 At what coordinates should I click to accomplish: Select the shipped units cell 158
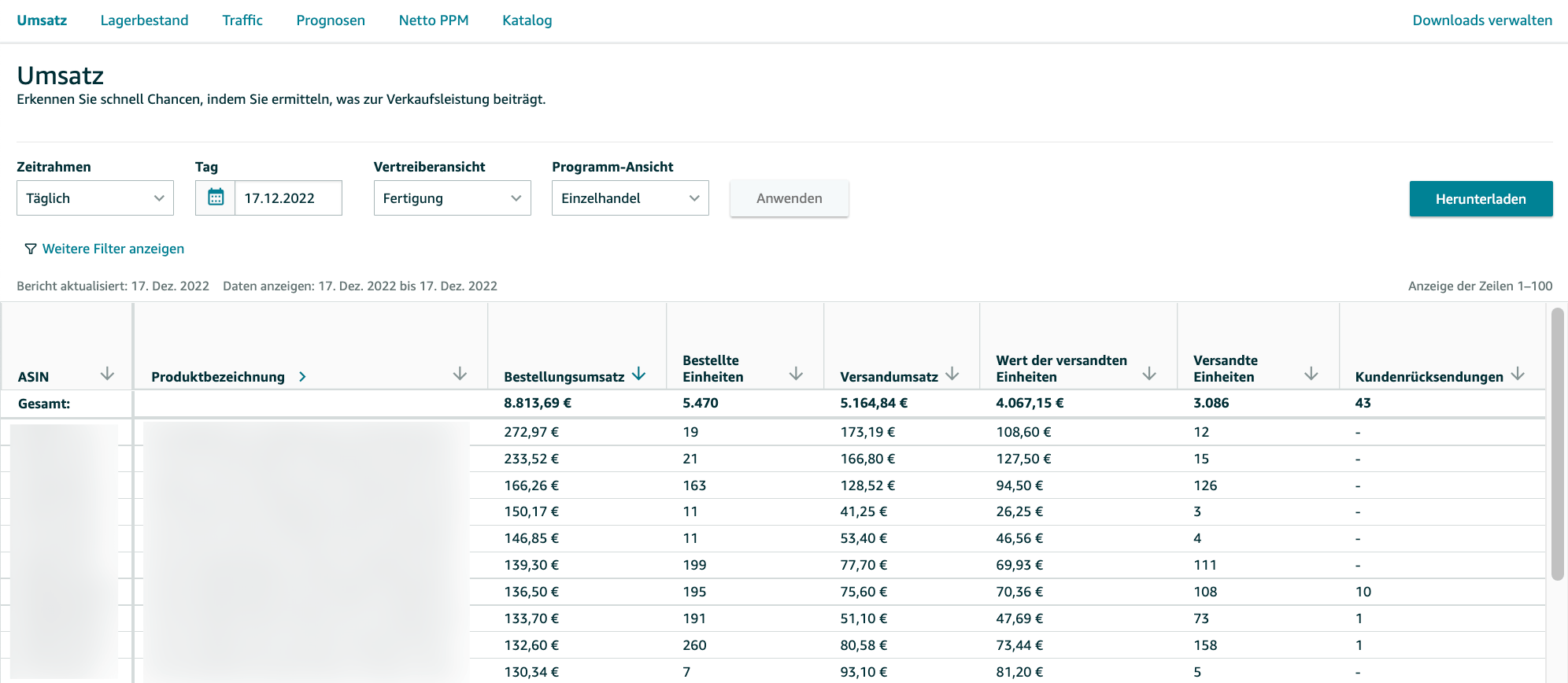pyautogui.click(x=1205, y=645)
